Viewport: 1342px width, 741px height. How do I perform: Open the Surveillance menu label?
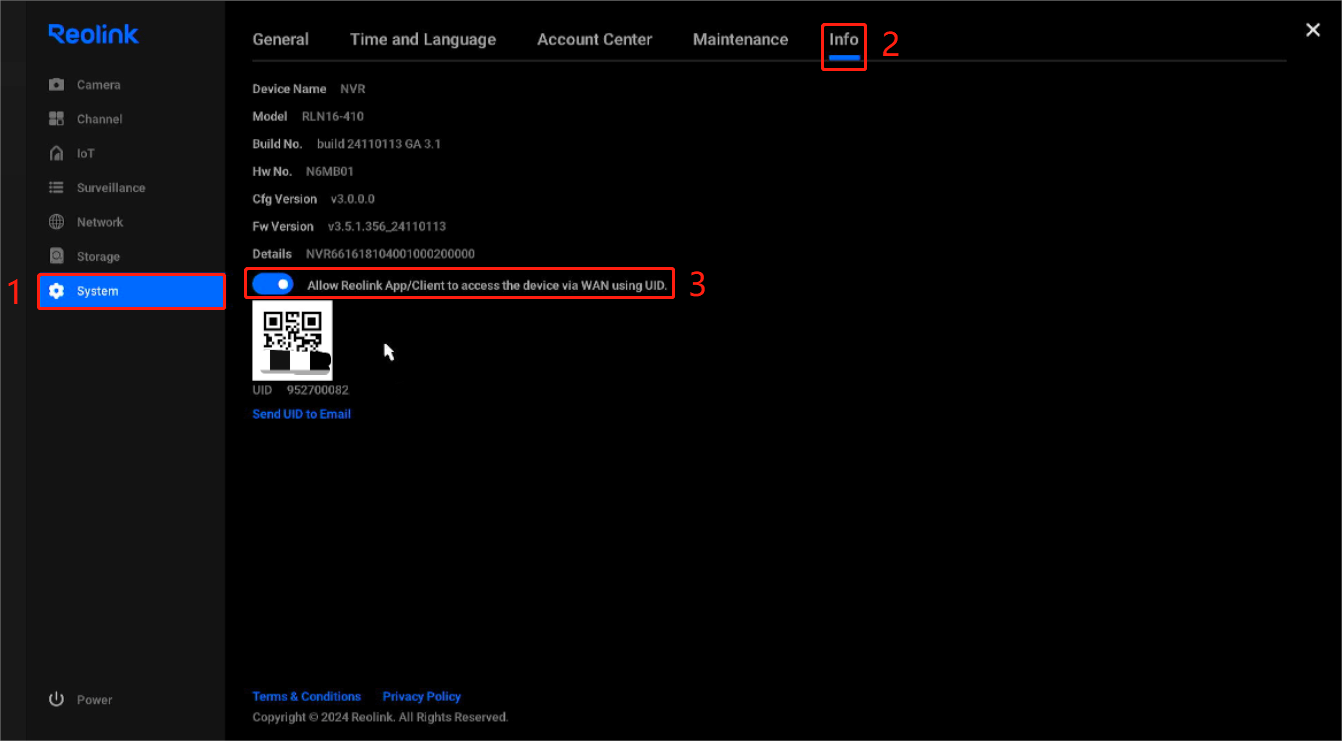tap(111, 188)
